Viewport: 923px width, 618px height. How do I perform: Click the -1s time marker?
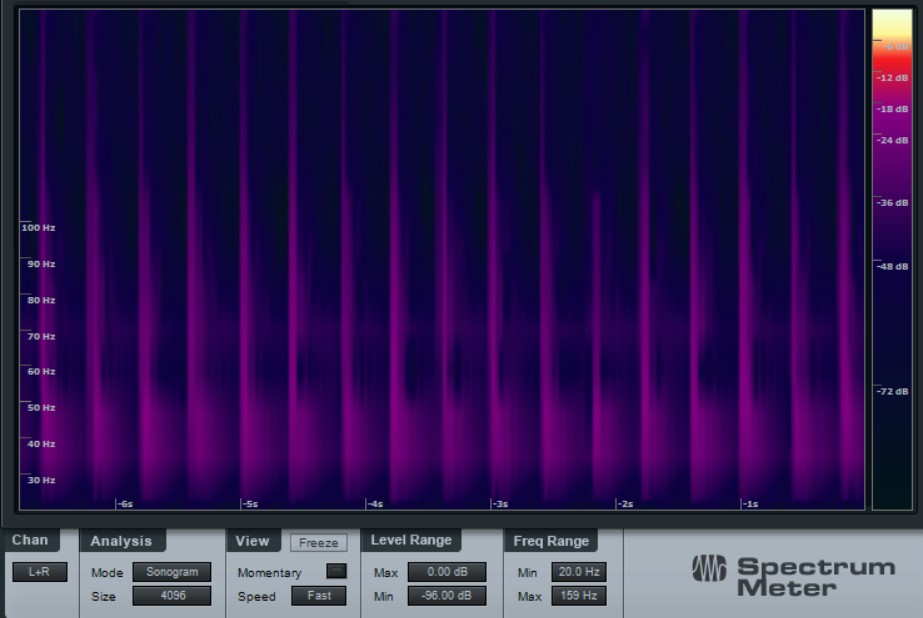[750, 504]
